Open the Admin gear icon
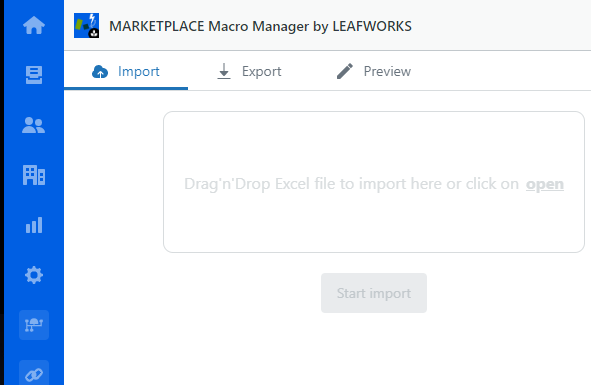 click(34, 275)
